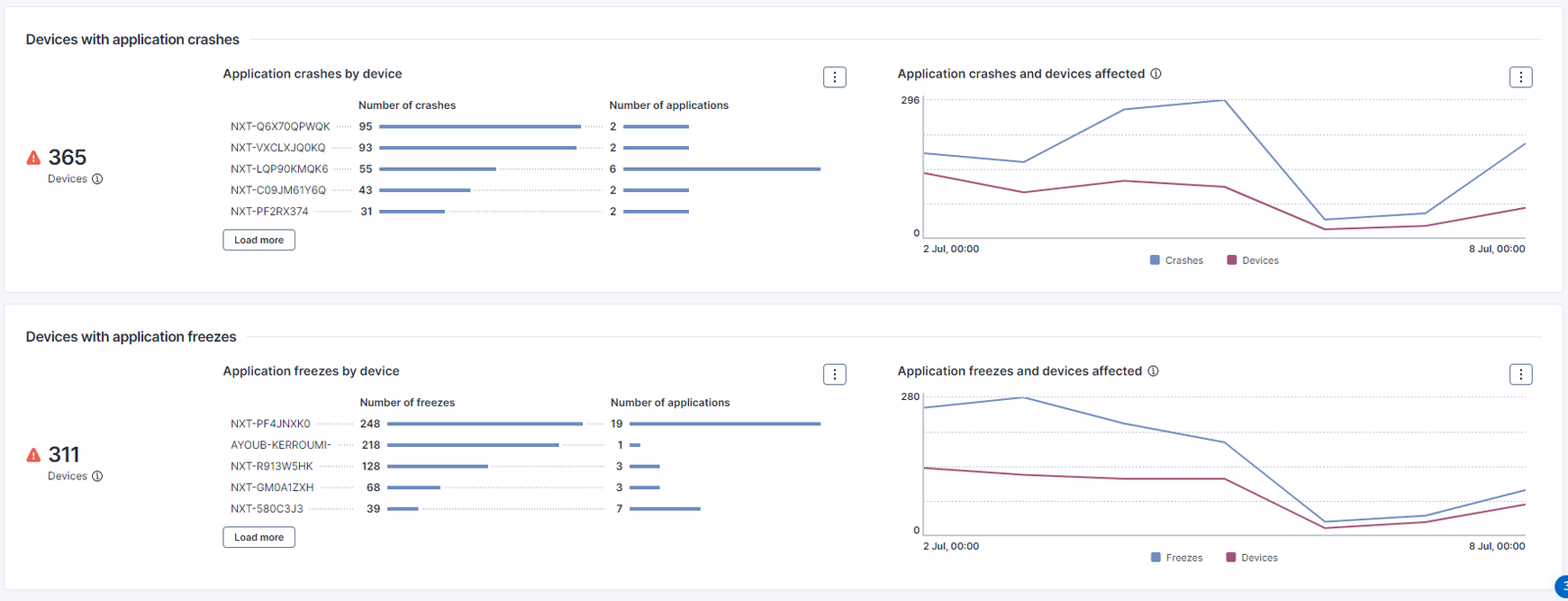This screenshot has height=601, width=1568.
Task: Click info icon next to 311 Devices
Action: 97,477
